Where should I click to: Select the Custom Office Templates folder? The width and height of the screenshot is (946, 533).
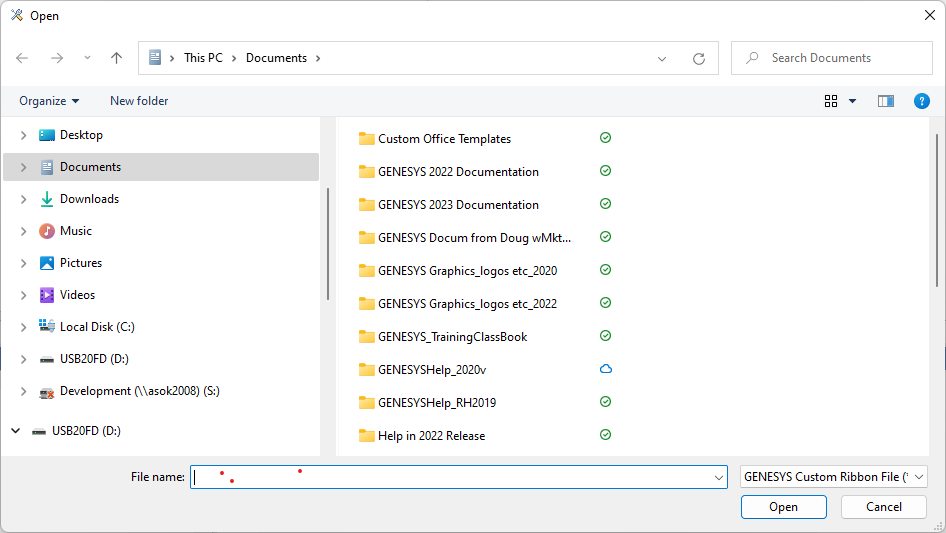(x=444, y=139)
